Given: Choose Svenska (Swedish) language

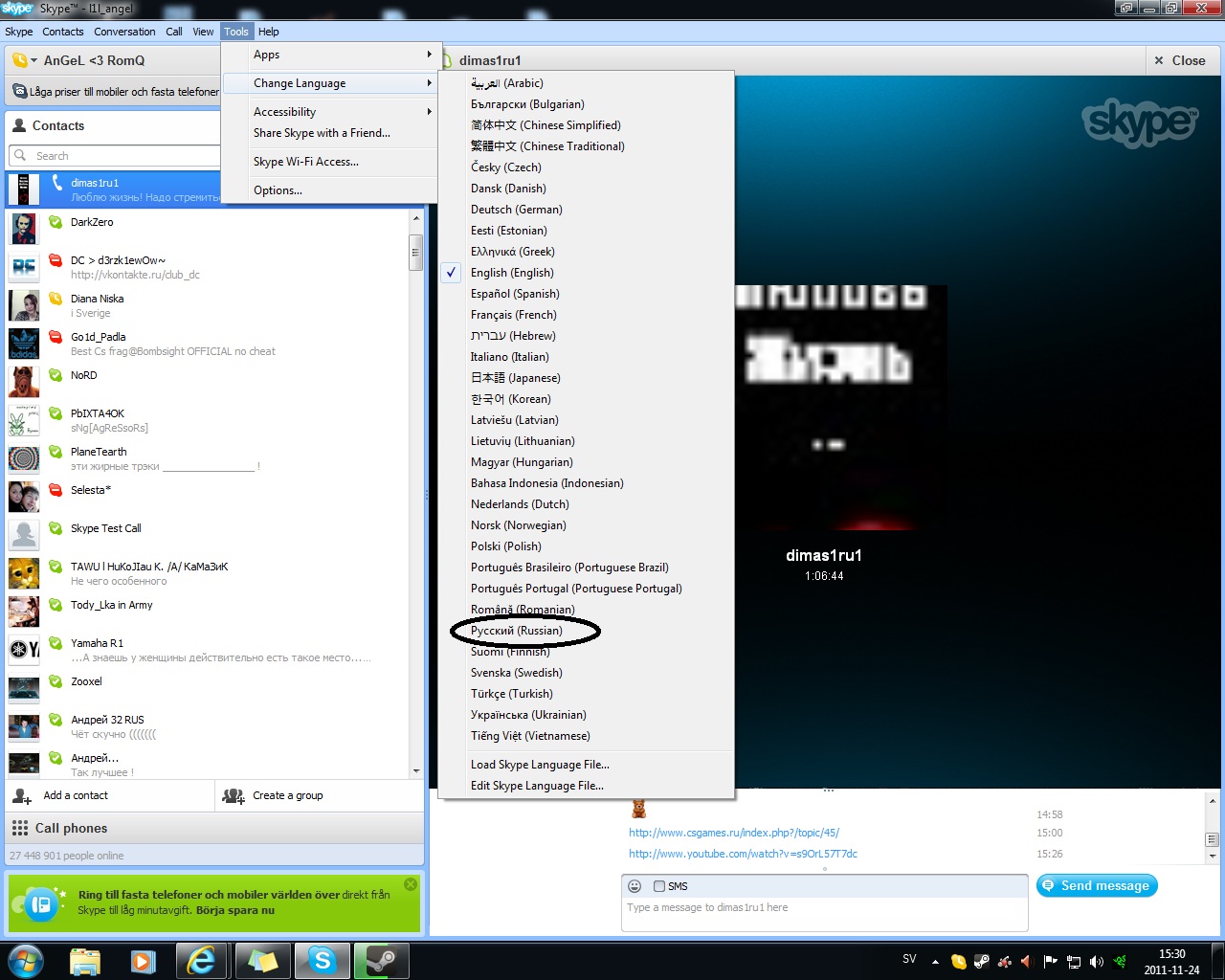Looking at the screenshot, I should tap(517, 673).
